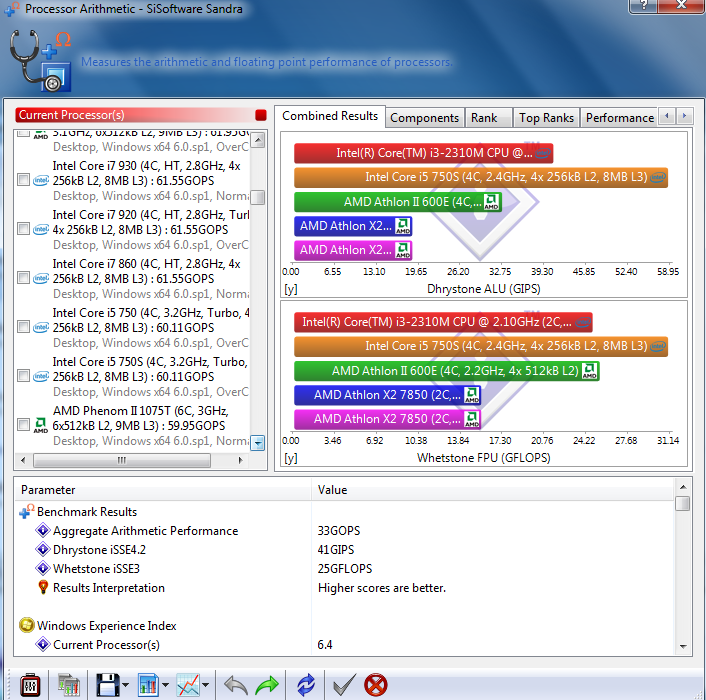Click the floppy disk save icon
Screen dimensions: 706x700
(107, 686)
